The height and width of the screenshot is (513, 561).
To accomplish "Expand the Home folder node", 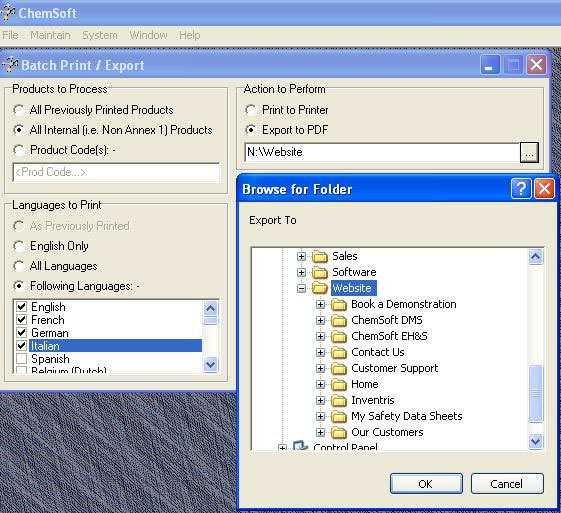I will point(320,385).
